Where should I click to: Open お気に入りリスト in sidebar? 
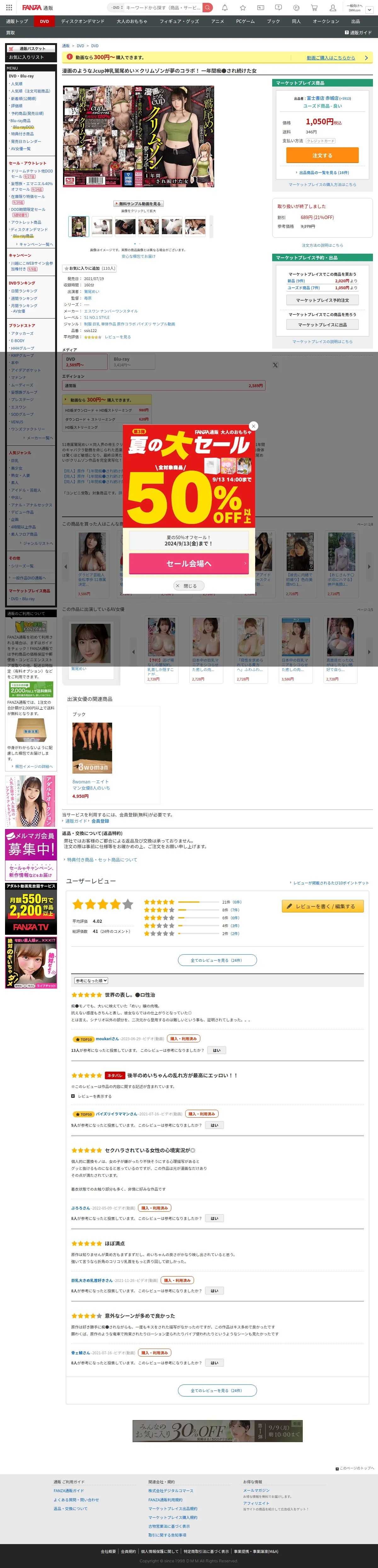pos(26,57)
